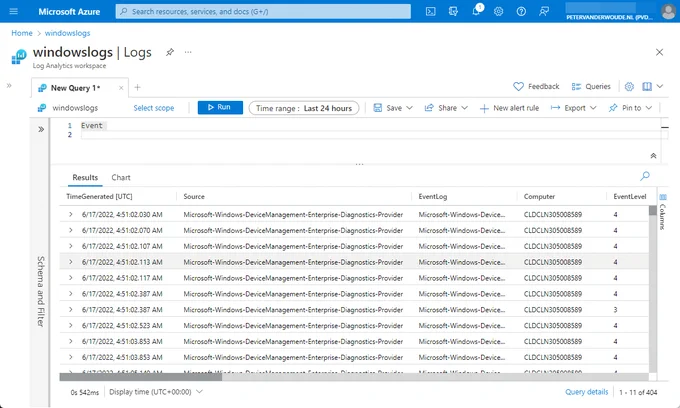Expand the row at 4:51:02.523 AM
Viewport: 680px width, 408px height.
click(x=71, y=325)
